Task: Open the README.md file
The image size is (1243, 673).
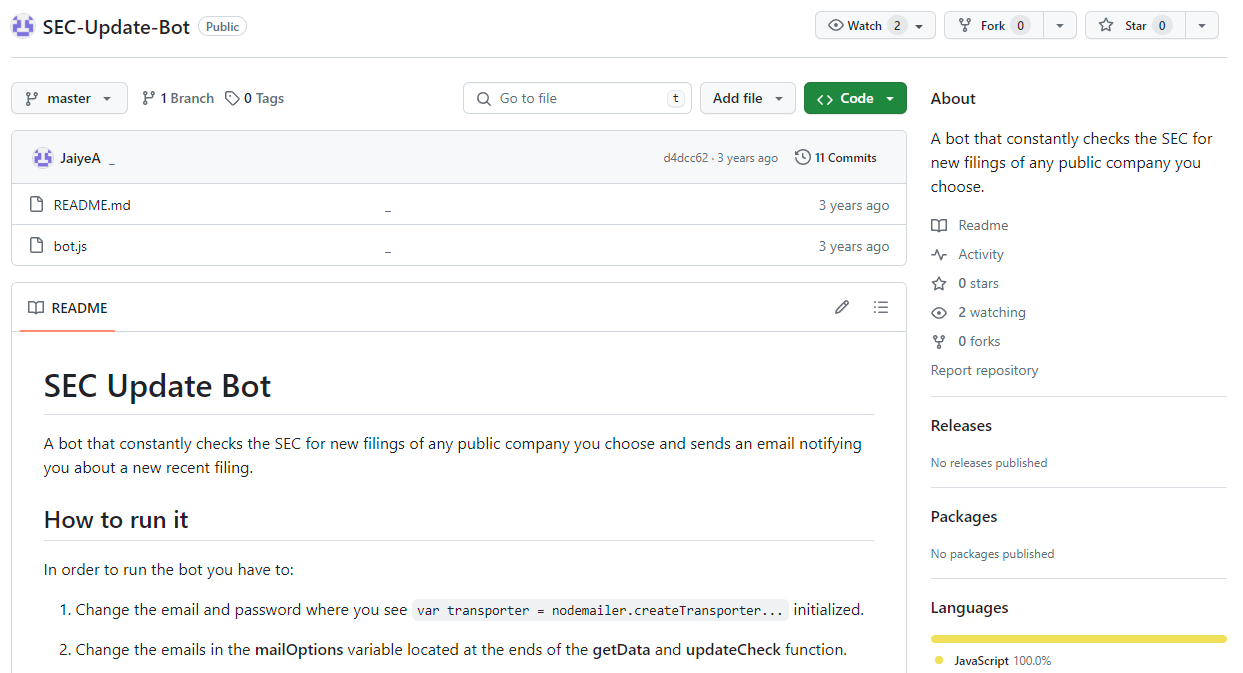Action: click(92, 205)
